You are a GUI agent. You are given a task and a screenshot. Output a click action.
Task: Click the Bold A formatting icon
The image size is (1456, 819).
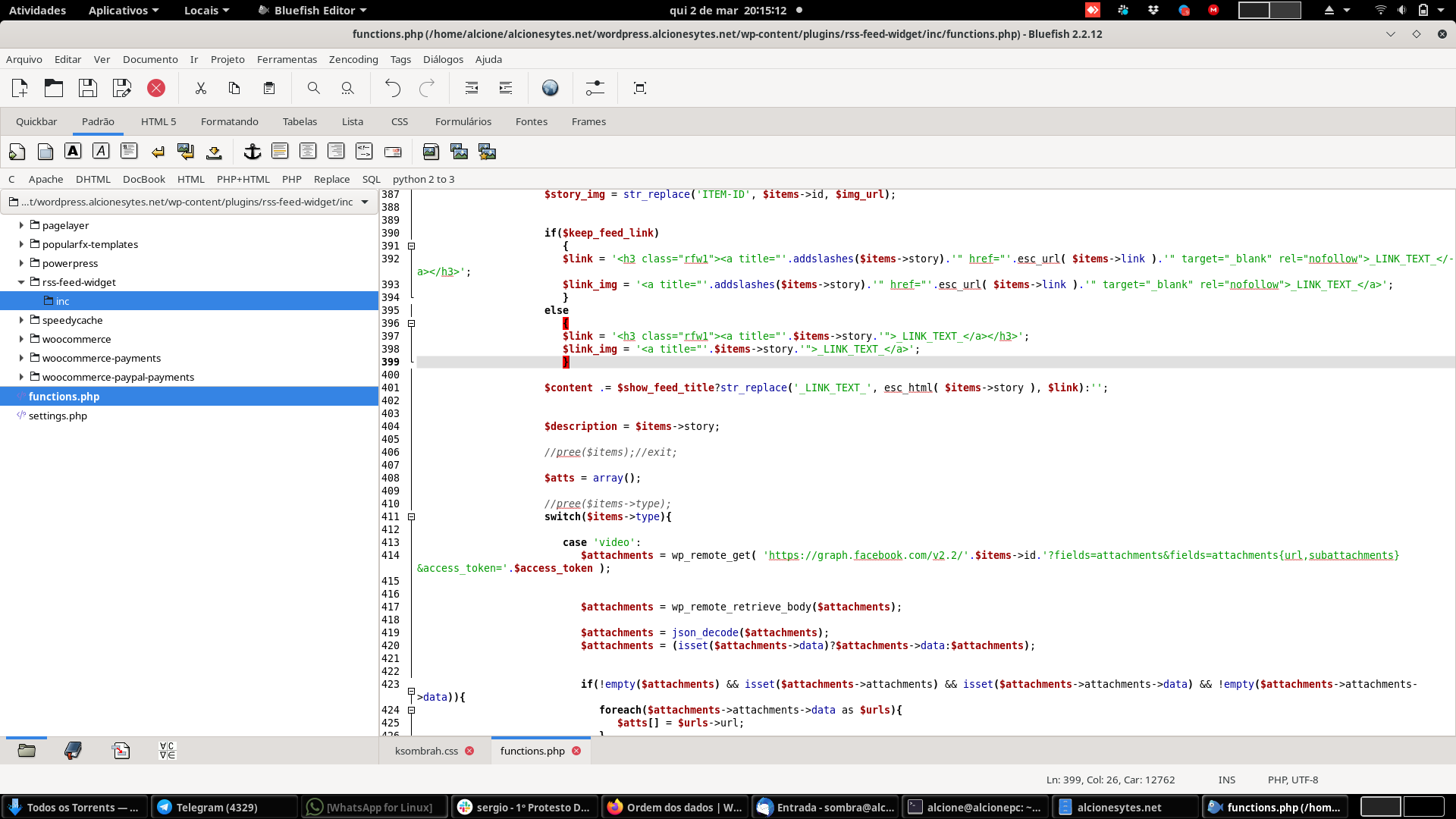click(x=73, y=151)
